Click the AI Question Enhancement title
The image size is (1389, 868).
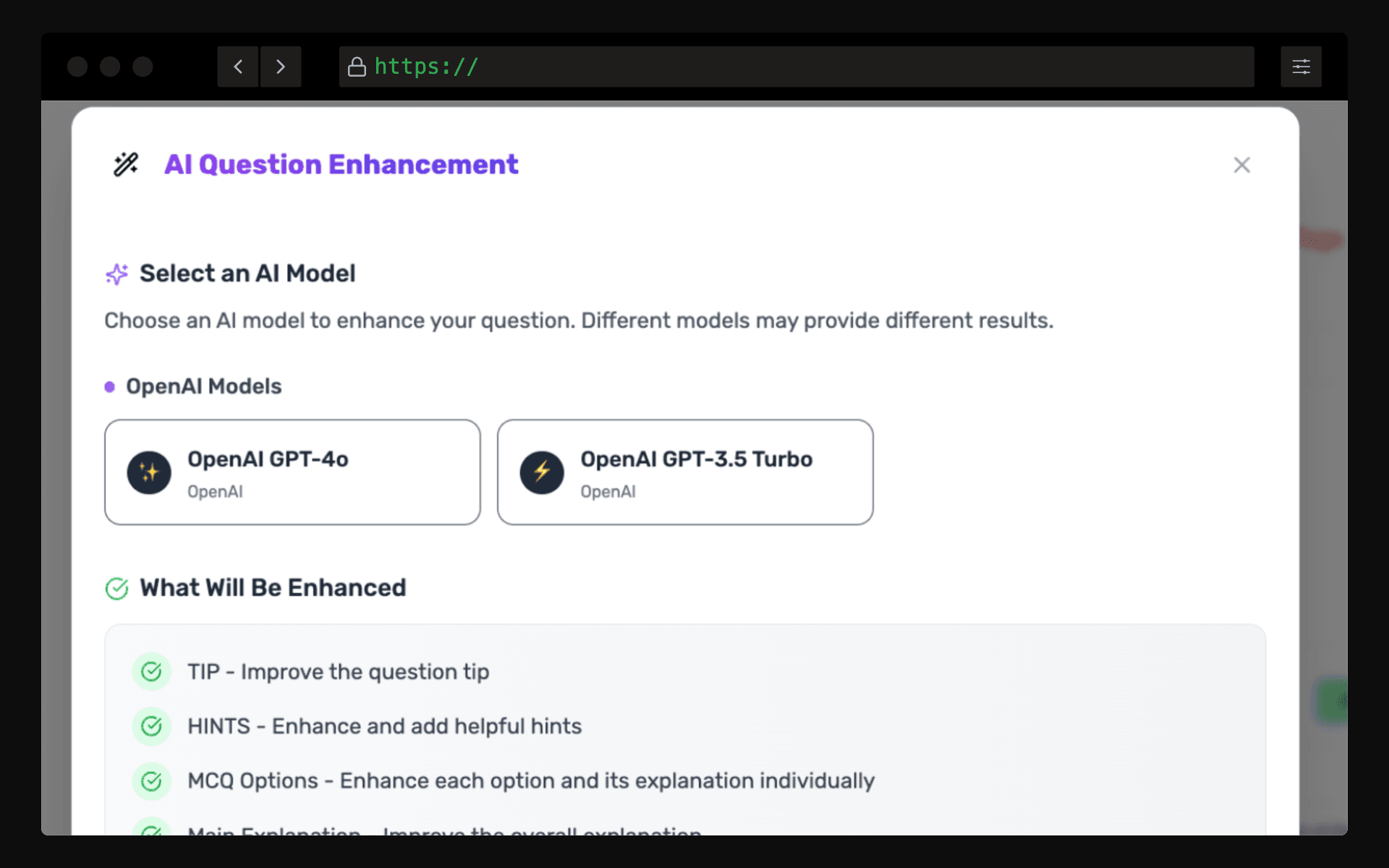click(x=341, y=164)
